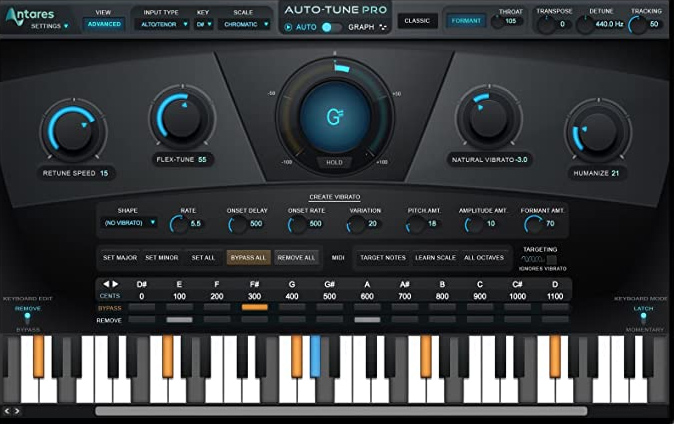The width and height of the screenshot is (674, 424).
Task: Open the Input Type Alto/Tenor dropdown
Action: [x=162, y=25]
